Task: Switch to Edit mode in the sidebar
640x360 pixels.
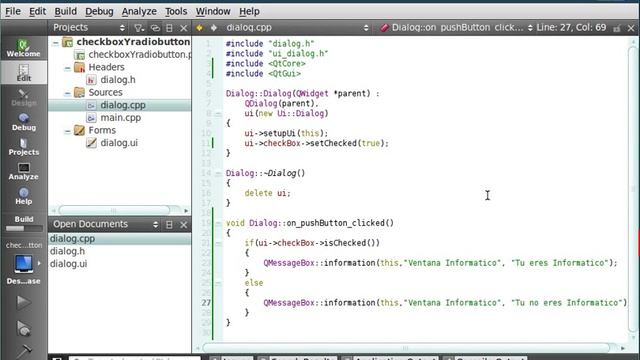Action: [23, 73]
